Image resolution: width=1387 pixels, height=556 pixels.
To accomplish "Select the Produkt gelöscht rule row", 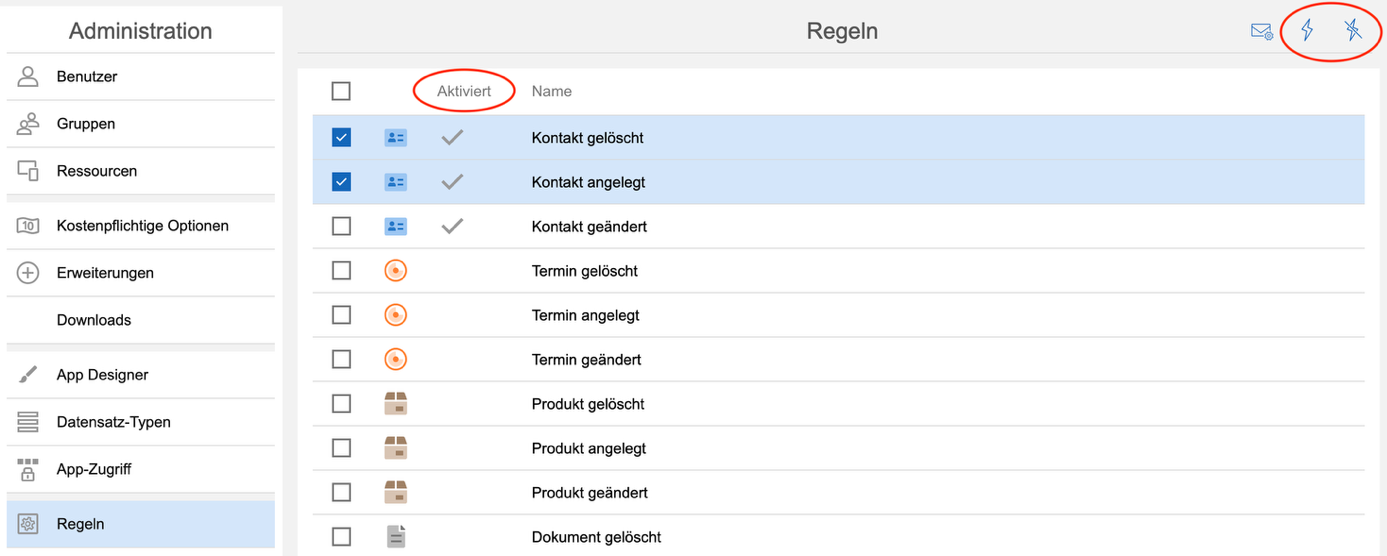I will [x=588, y=404].
